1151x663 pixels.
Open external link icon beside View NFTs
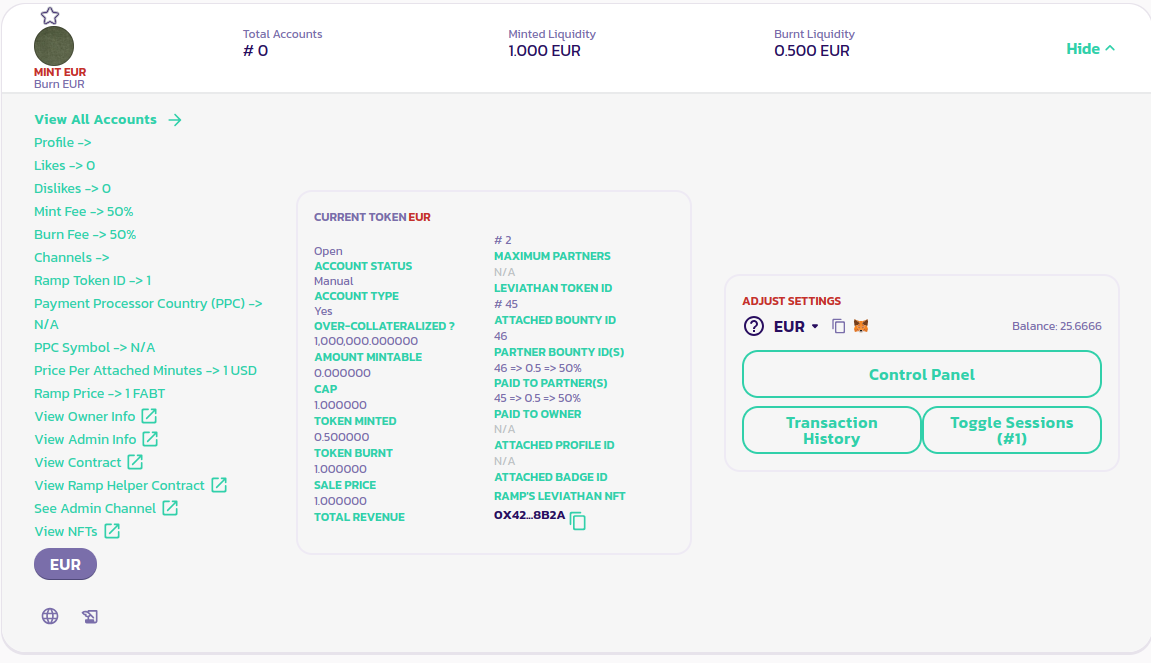tap(113, 531)
